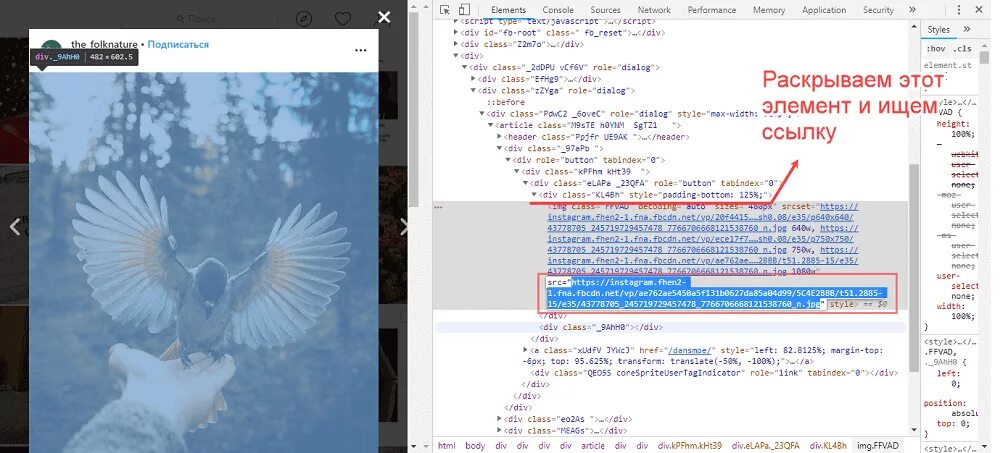Click article in the breadcrumb bar

click(x=592, y=445)
